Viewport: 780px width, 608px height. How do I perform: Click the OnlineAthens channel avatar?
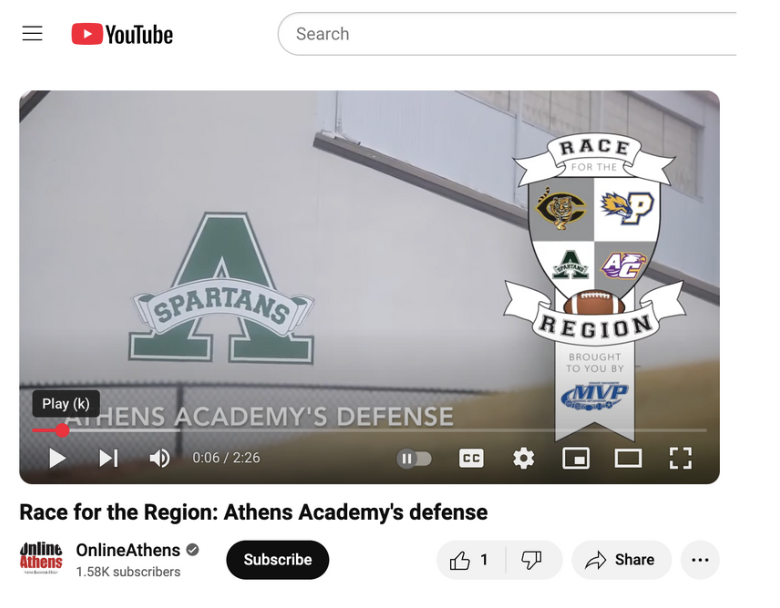[41, 558]
